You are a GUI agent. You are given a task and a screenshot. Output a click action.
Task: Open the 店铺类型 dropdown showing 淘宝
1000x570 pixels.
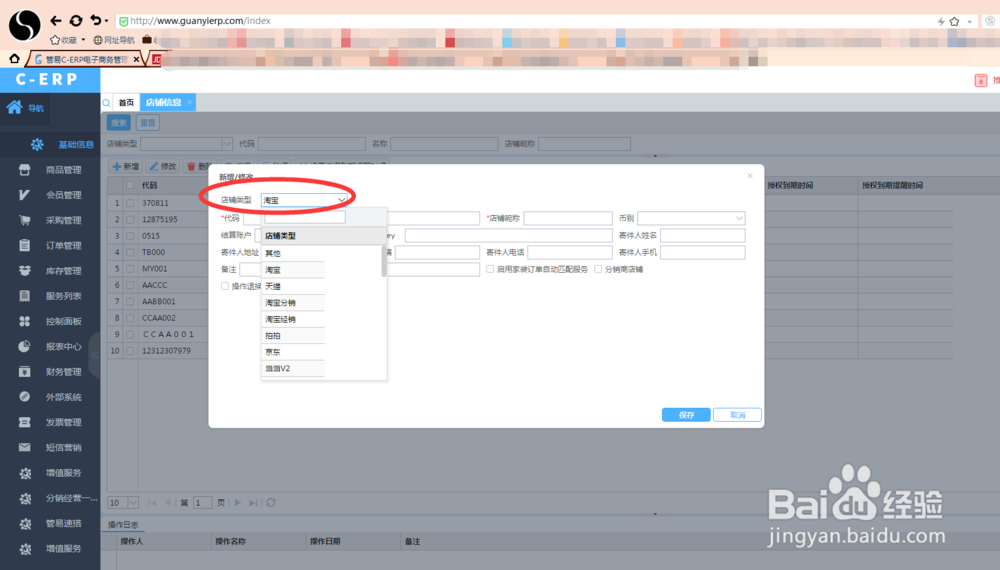click(305, 200)
